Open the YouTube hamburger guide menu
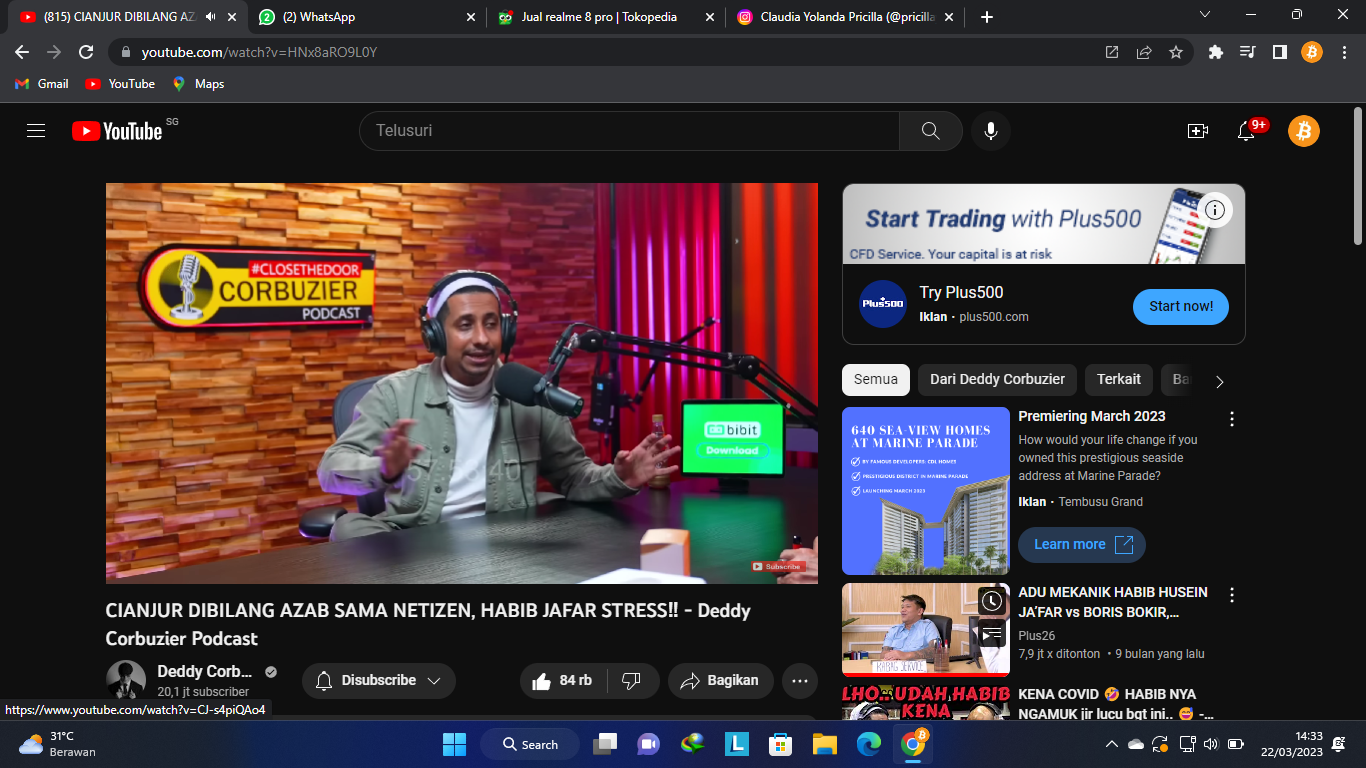Viewport: 1366px width, 768px height. pos(36,131)
